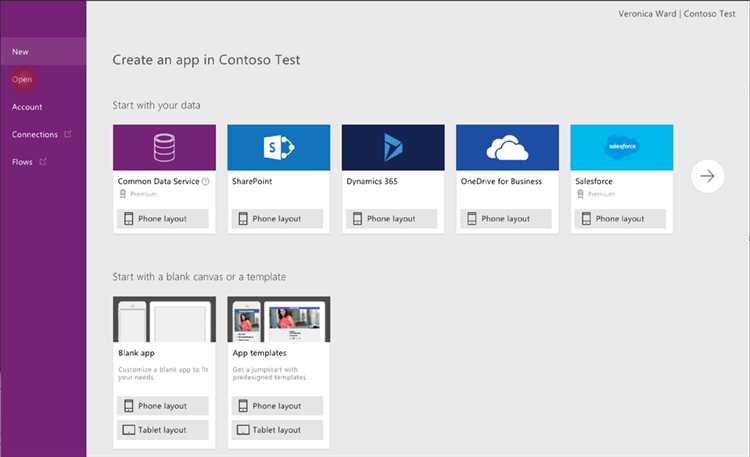Choose Phone layout for Dynamics 365
The width and height of the screenshot is (750, 457).
point(392,219)
